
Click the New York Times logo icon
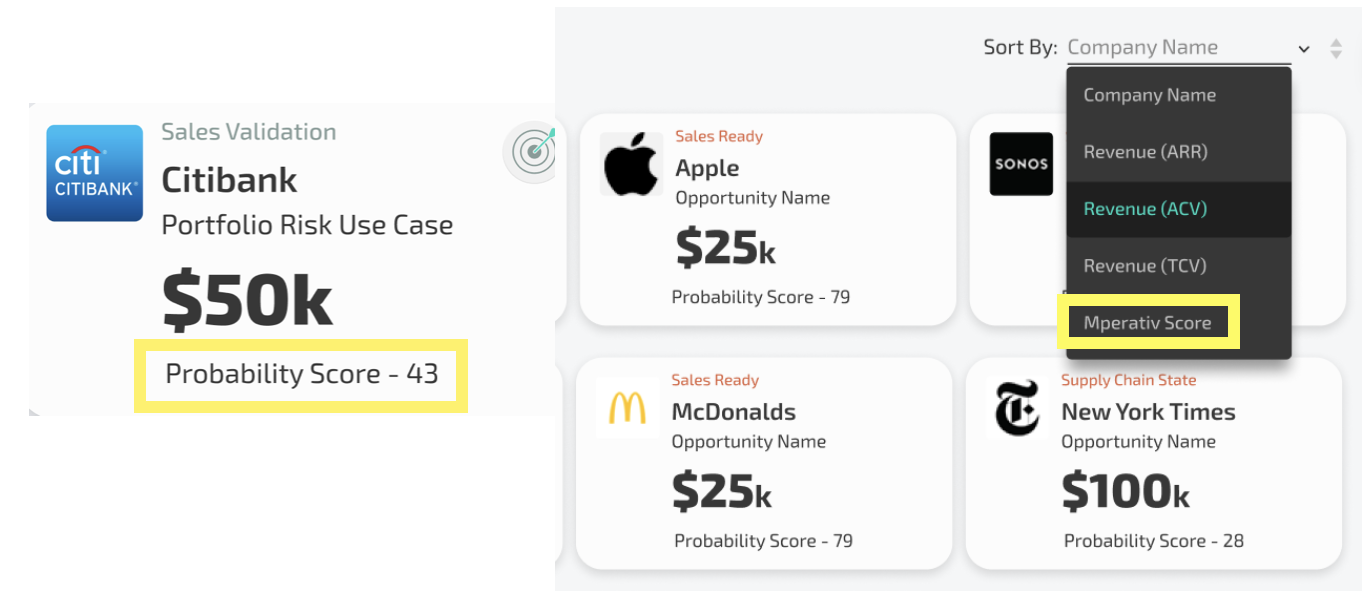1017,408
